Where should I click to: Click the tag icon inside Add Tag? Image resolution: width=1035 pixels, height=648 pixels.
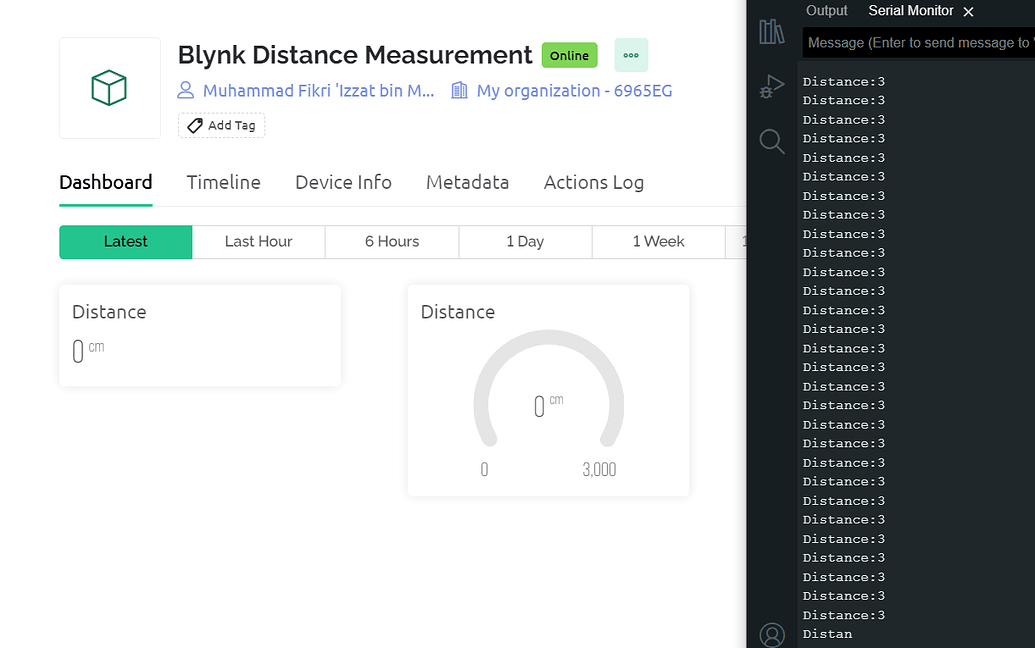pyautogui.click(x=194, y=125)
